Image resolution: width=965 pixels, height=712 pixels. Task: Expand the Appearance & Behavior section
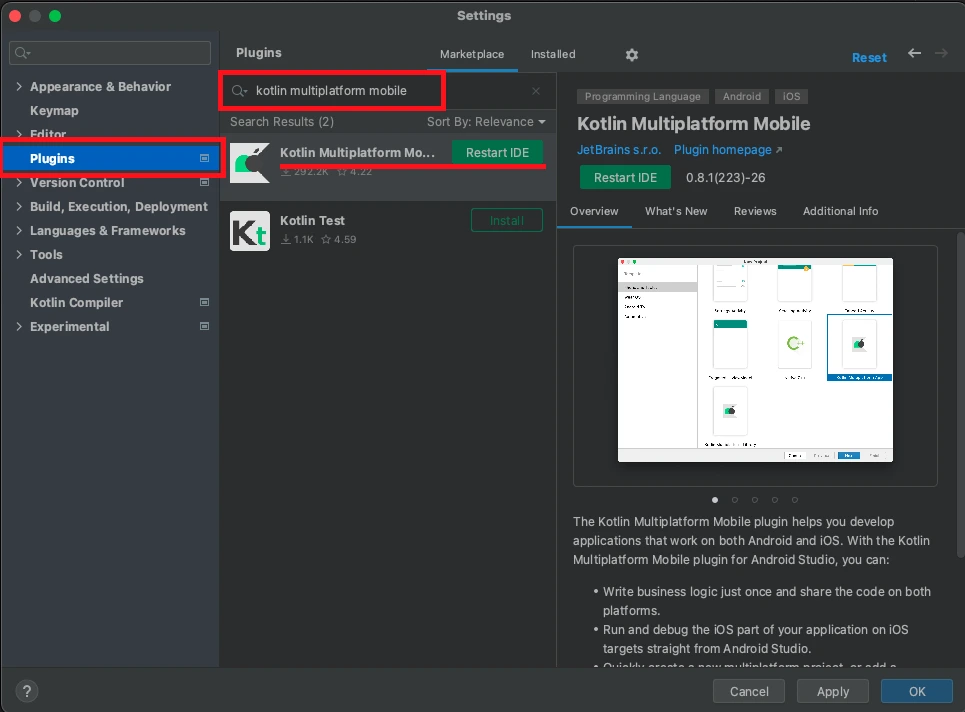(17, 86)
